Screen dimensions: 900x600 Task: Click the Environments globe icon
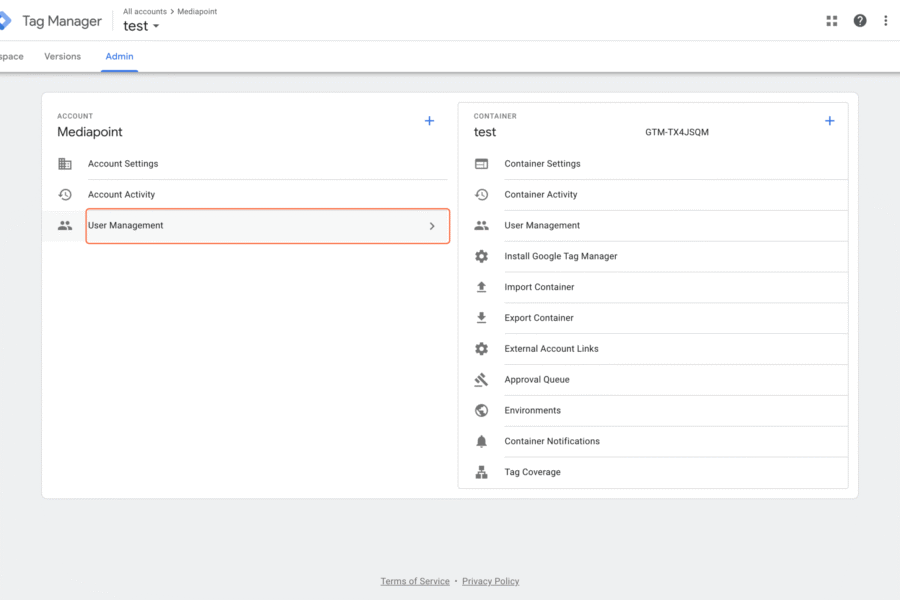tap(482, 411)
